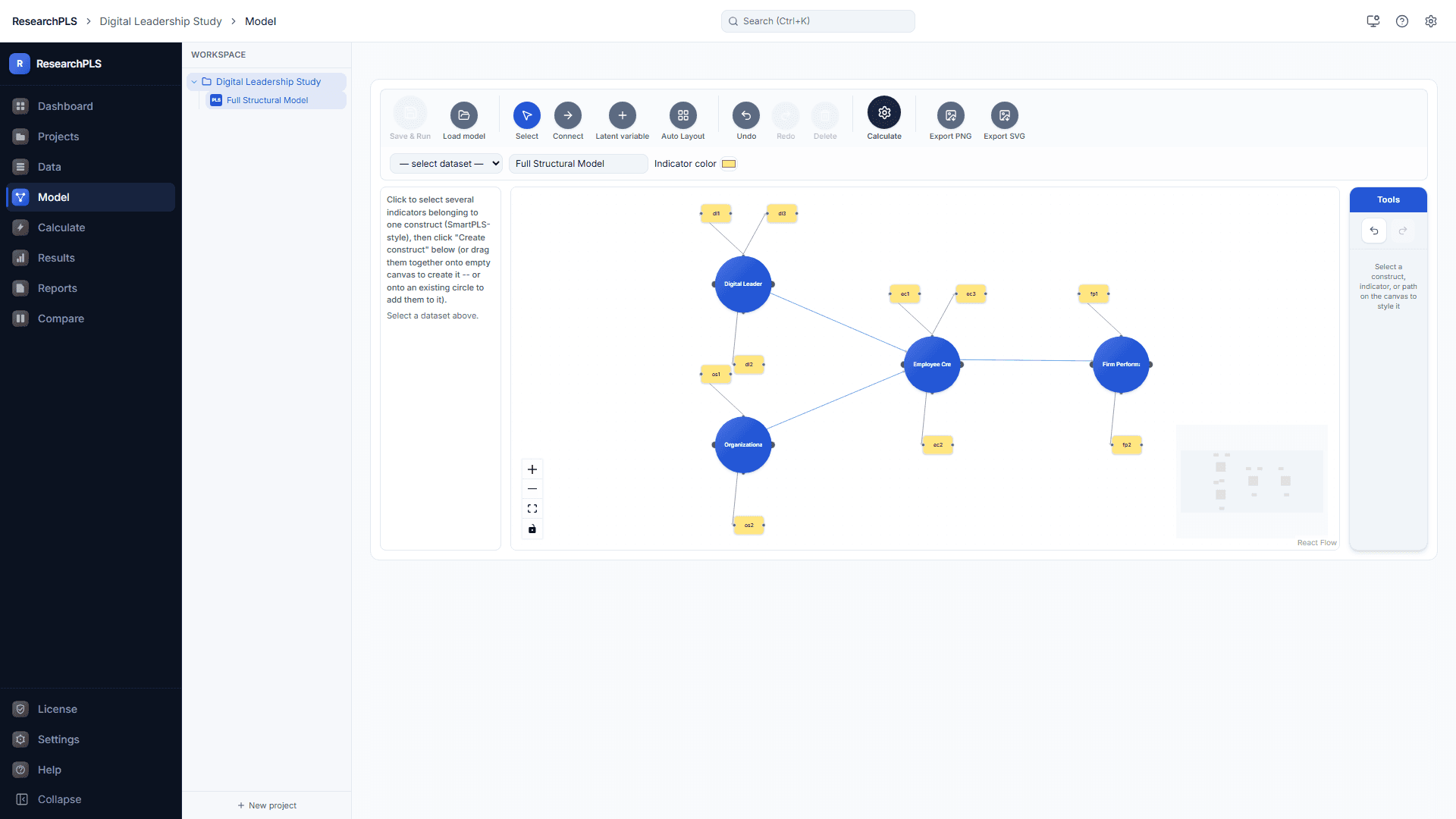
Task: Click the model name input field
Action: pos(578,164)
